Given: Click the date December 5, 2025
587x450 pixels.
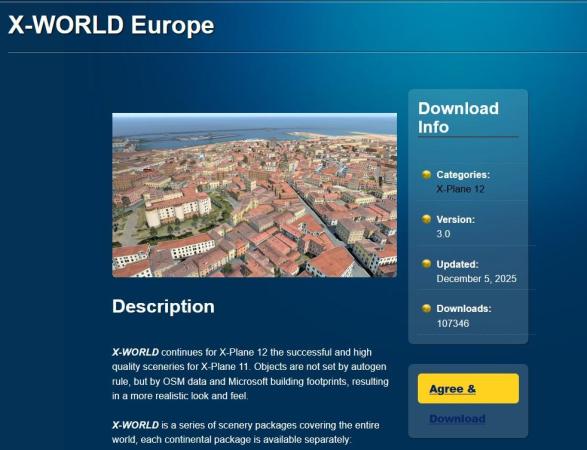Looking at the screenshot, I should click(x=476, y=279).
